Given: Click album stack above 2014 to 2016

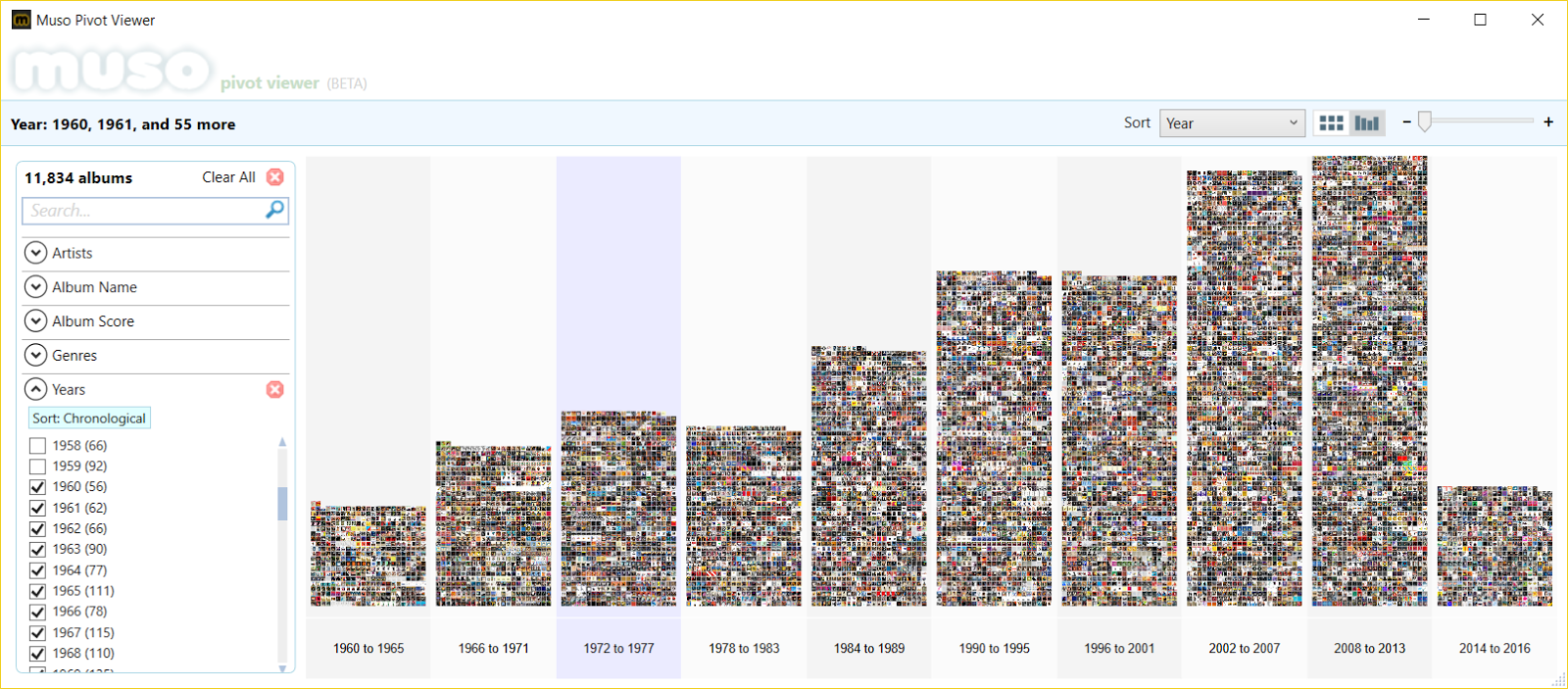Looking at the screenshot, I should [1494, 547].
